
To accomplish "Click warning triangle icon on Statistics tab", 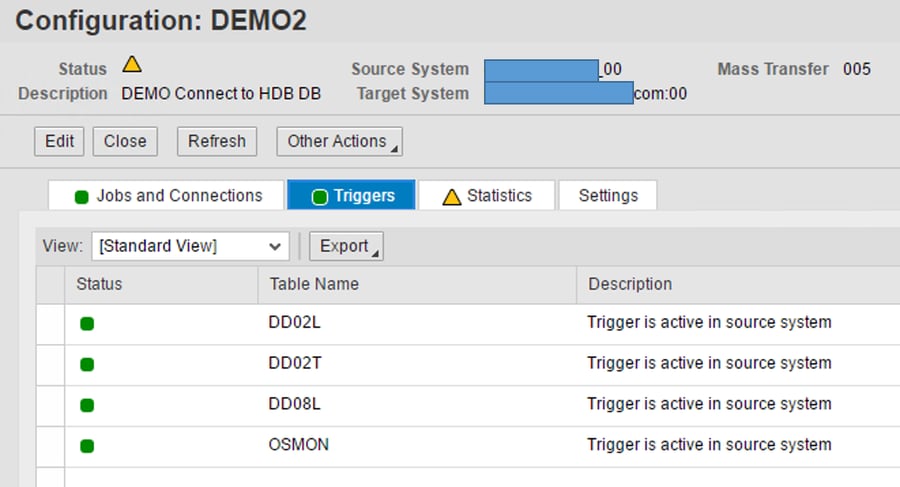I will [451, 197].
